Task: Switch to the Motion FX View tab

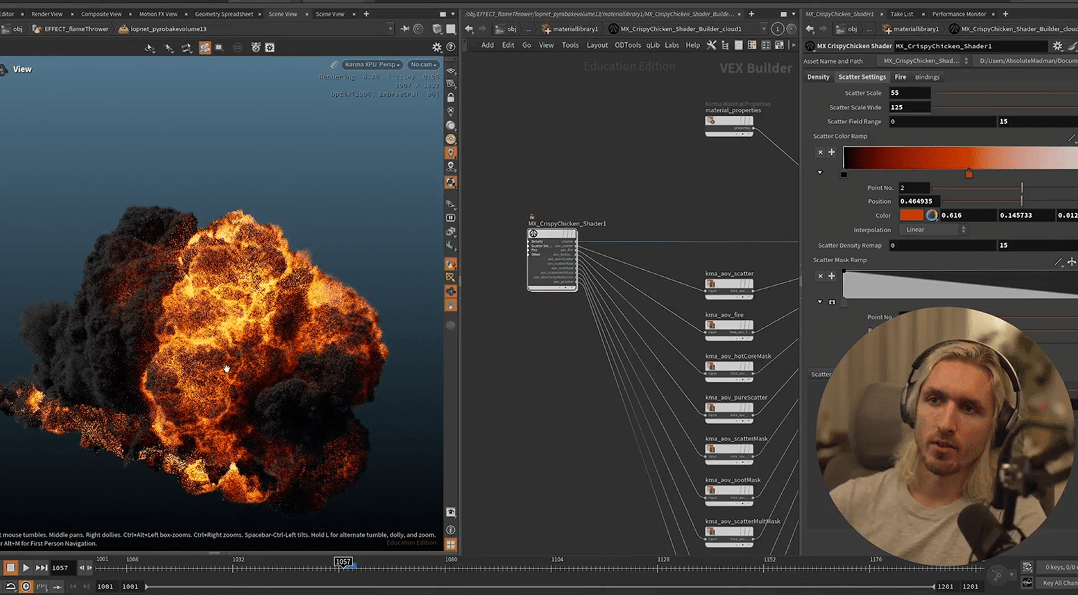Action: point(158,14)
